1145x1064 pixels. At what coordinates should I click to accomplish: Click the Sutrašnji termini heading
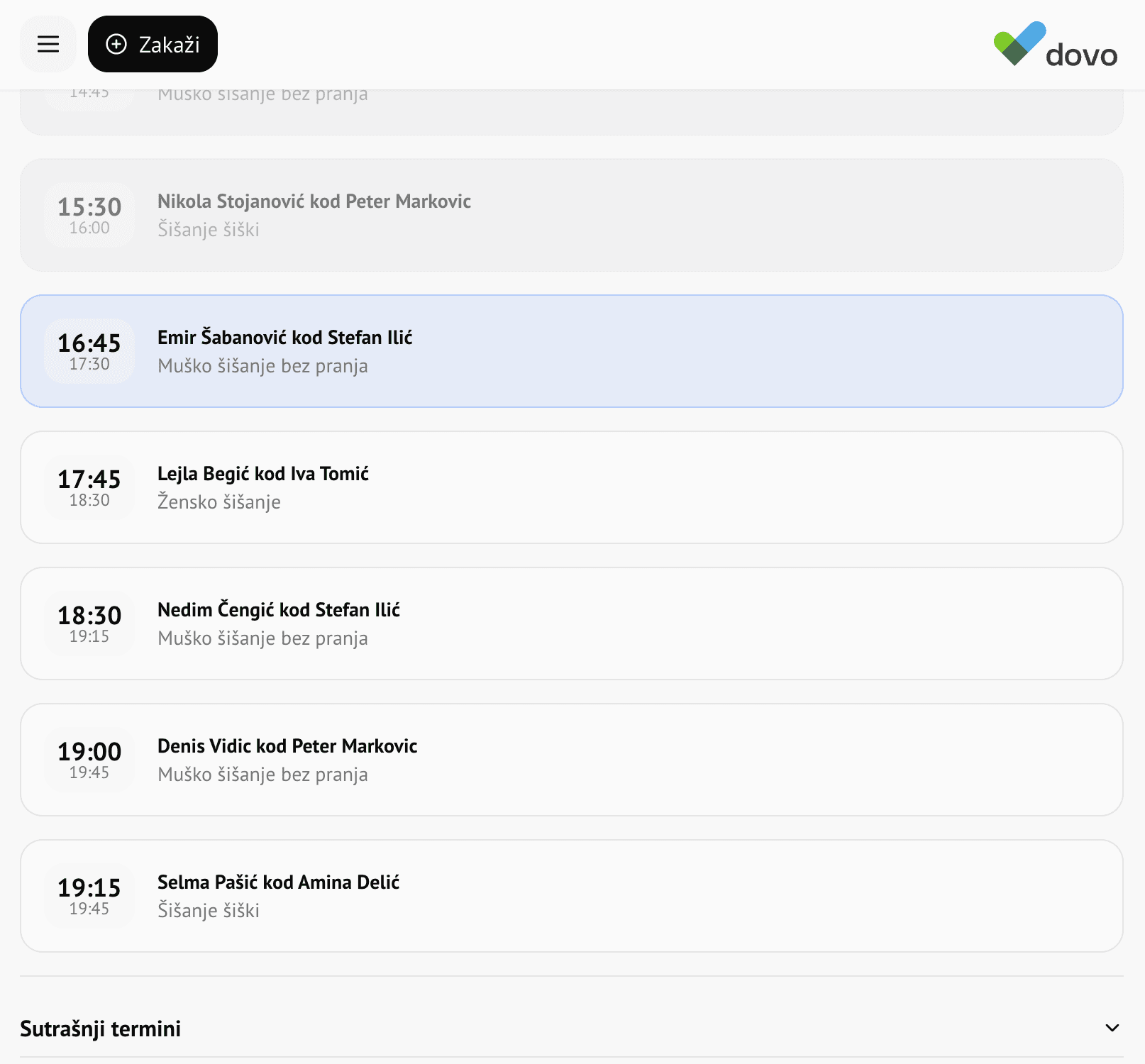point(100,1028)
